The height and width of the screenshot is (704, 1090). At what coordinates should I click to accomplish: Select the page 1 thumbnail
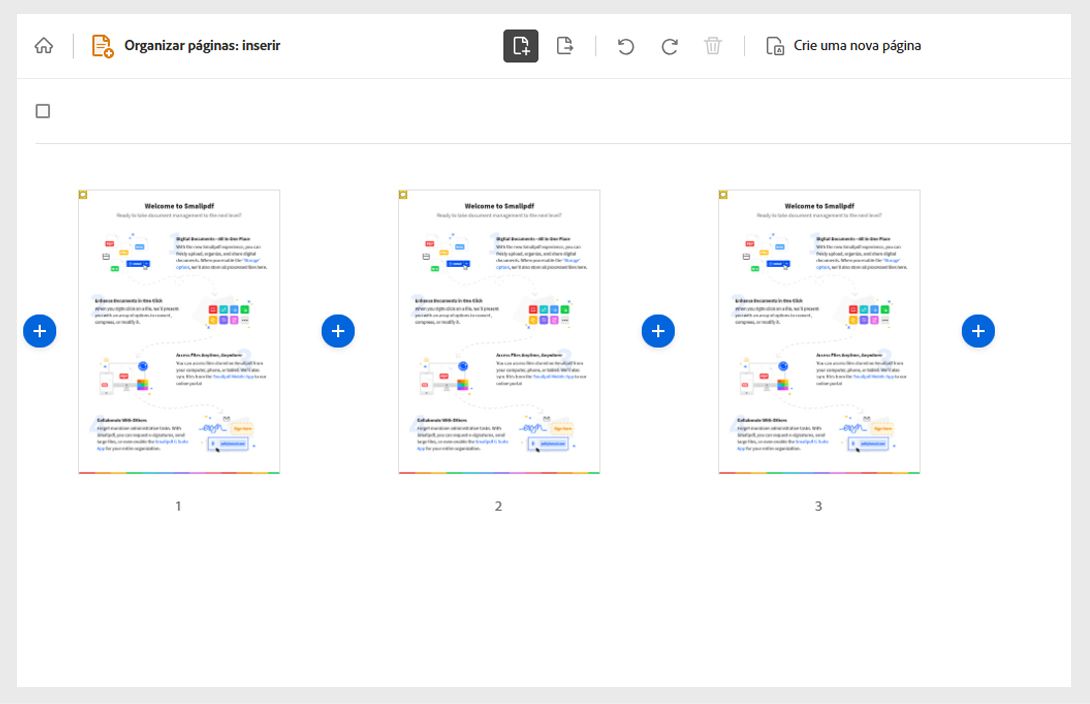coord(178,330)
